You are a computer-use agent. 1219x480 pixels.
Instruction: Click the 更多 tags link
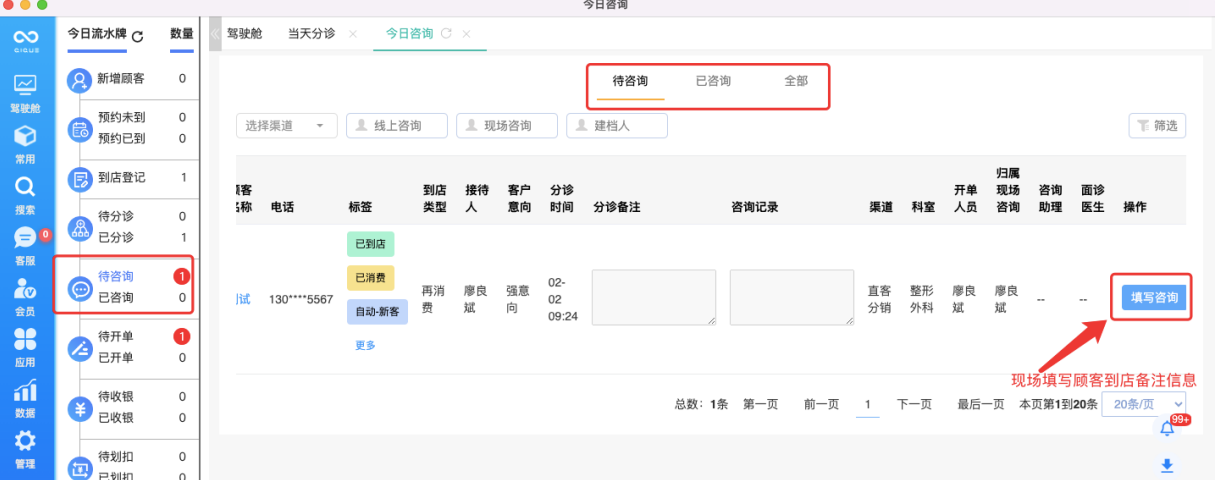point(365,345)
